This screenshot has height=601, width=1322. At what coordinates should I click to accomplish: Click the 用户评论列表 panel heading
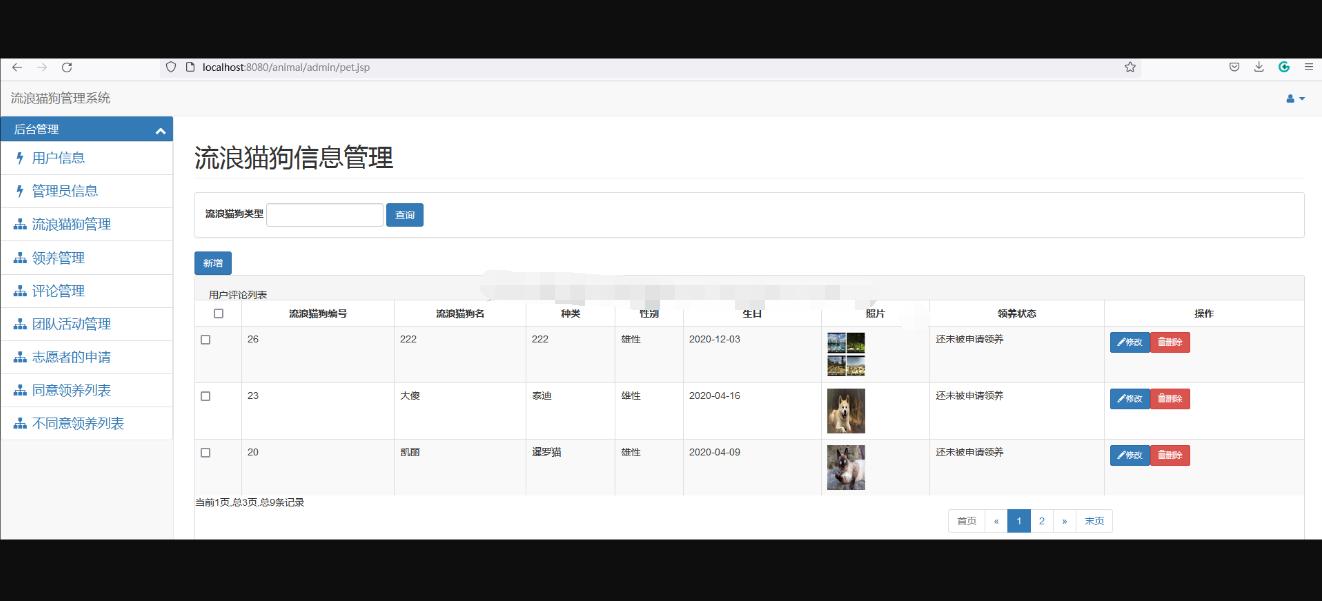(x=238, y=295)
